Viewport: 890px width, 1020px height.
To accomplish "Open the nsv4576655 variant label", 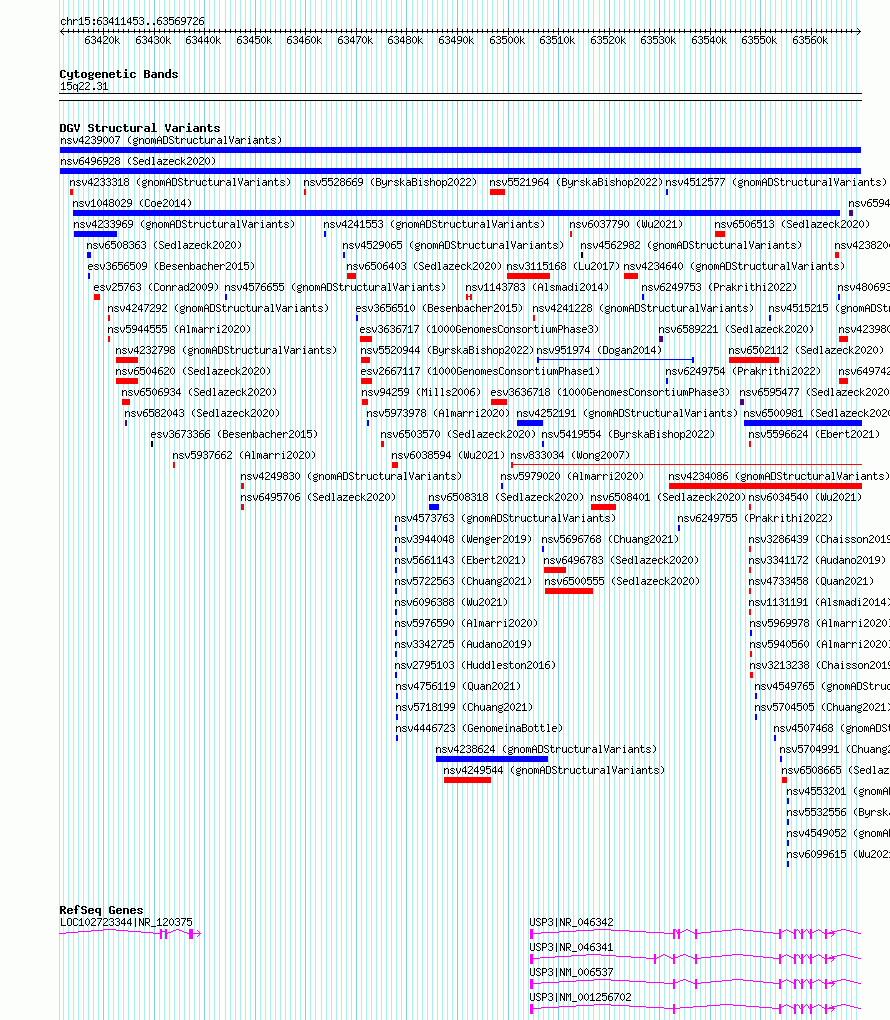I will (335, 288).
